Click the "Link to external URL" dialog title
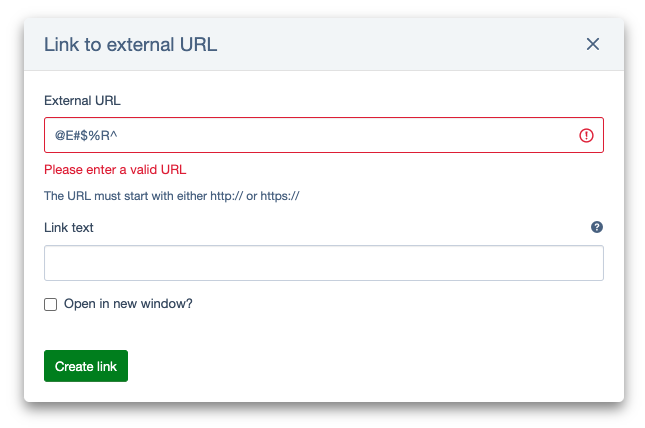Image resolution: width=645 pixels, height=428 pixels. coord(130,44)
